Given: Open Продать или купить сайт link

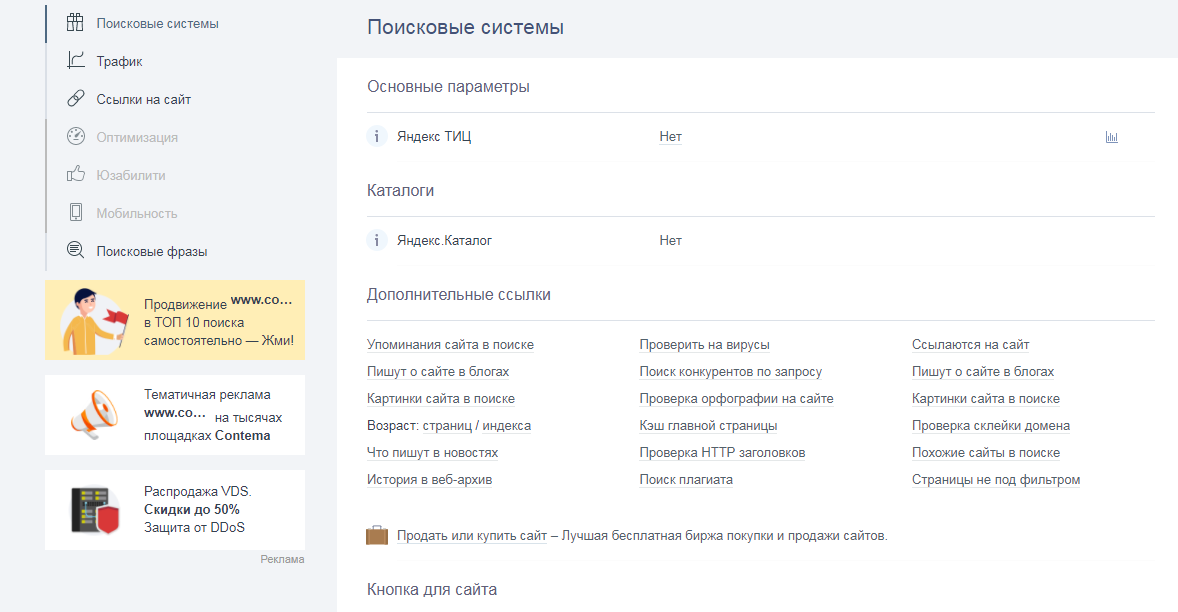Looking at the screenshot, I should coord(472,535).
